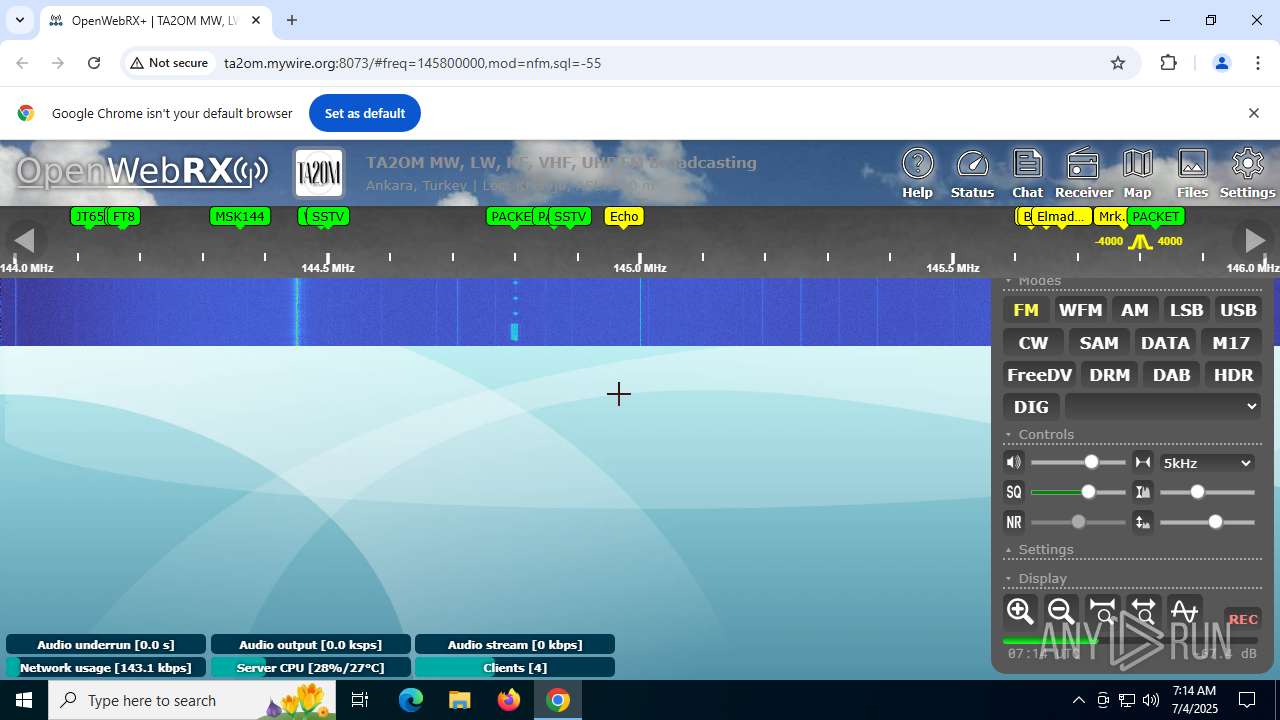The width and height of the screenshot is (1280, 720).
Task: Tune to the MSK144 bookmark
Action: pos(240,216)
